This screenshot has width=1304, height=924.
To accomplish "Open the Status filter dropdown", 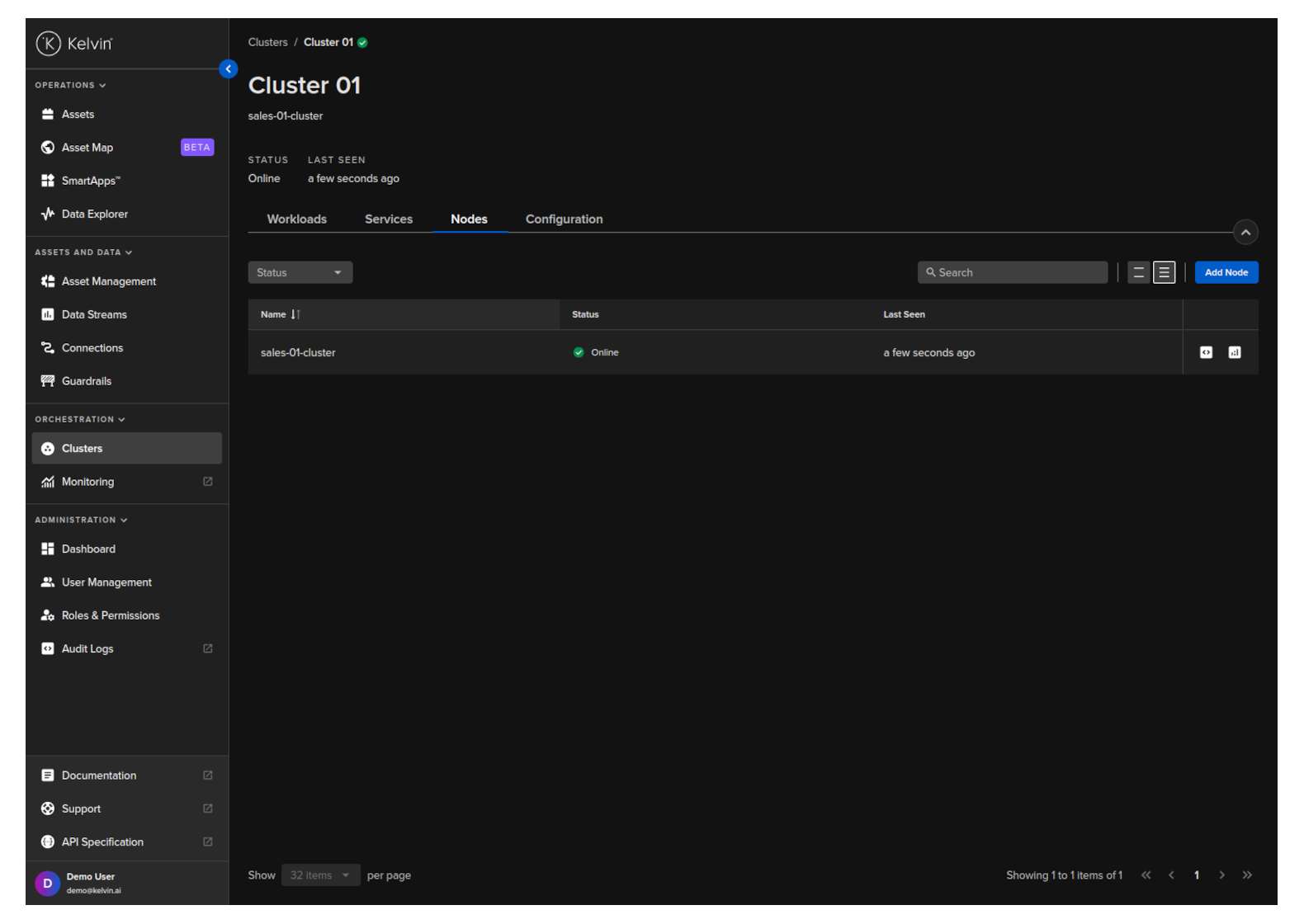I will tap(300, 273).
